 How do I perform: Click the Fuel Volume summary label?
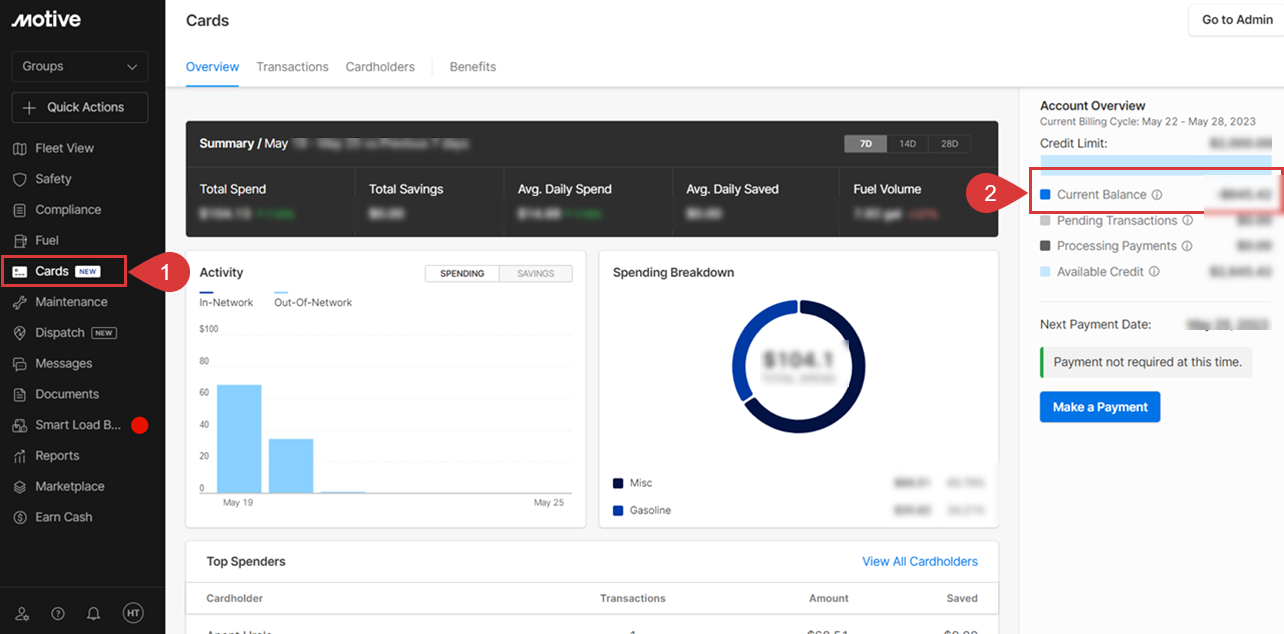[888, 189]
